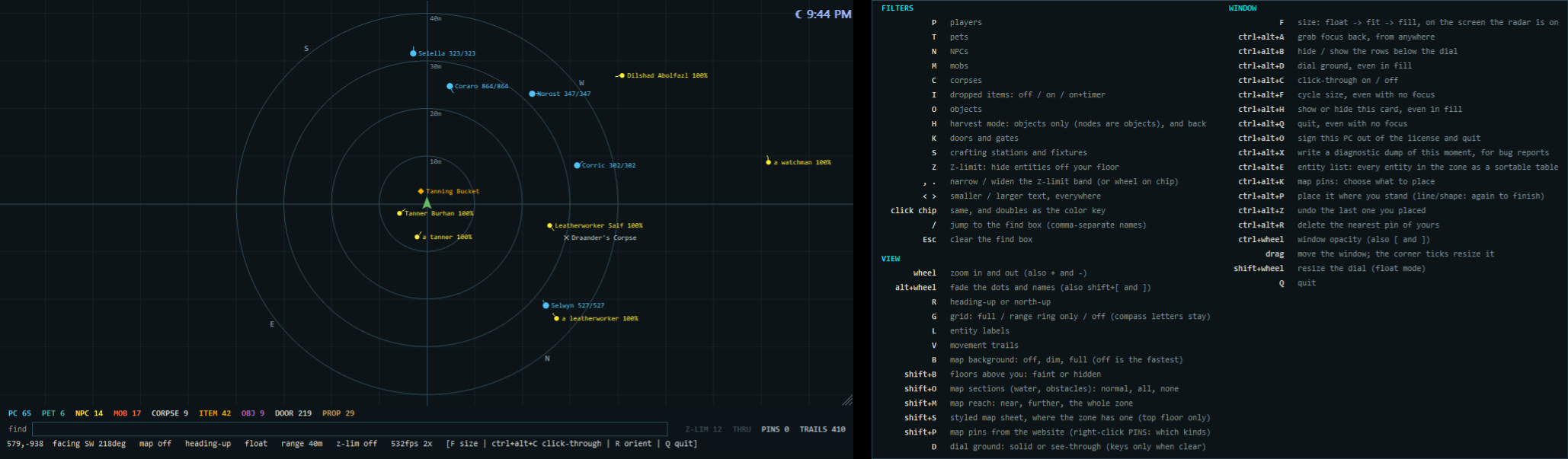Image resolution: width=1568 pixels, height=459 pixels.
Task: Click the 'harvest mode' help line
Action: 1078,124
